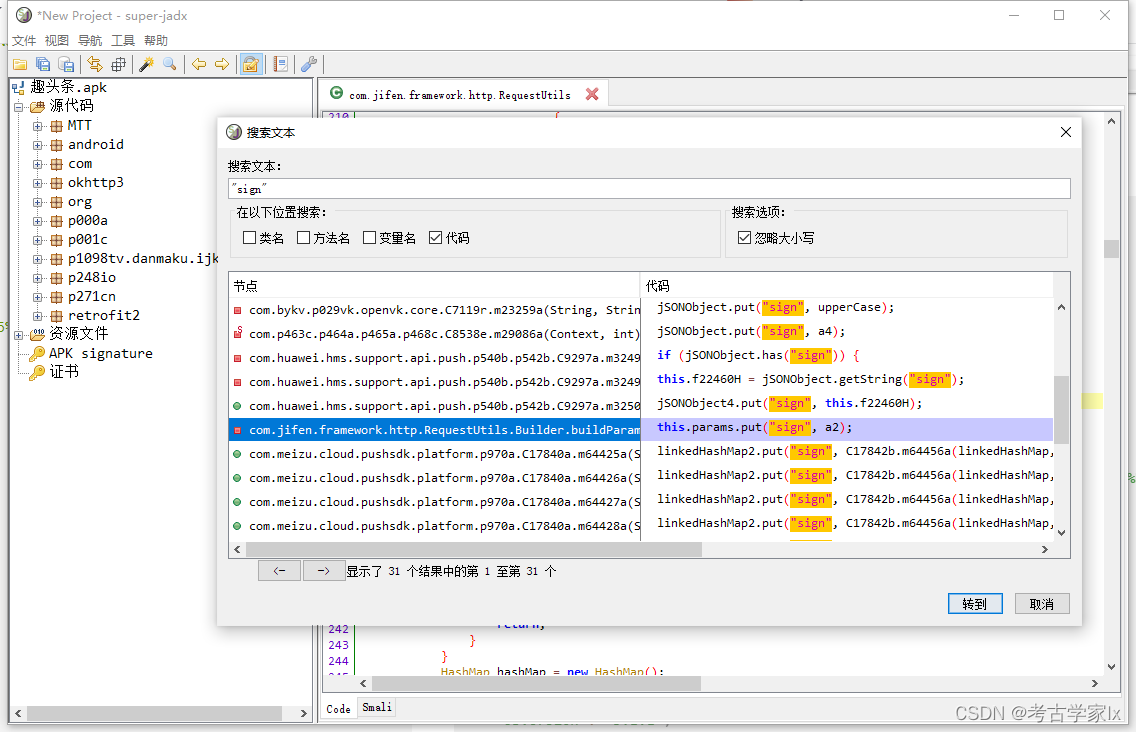Switch to the Smali tab
The image size is (1136, 732).
[x=375, y=707]
